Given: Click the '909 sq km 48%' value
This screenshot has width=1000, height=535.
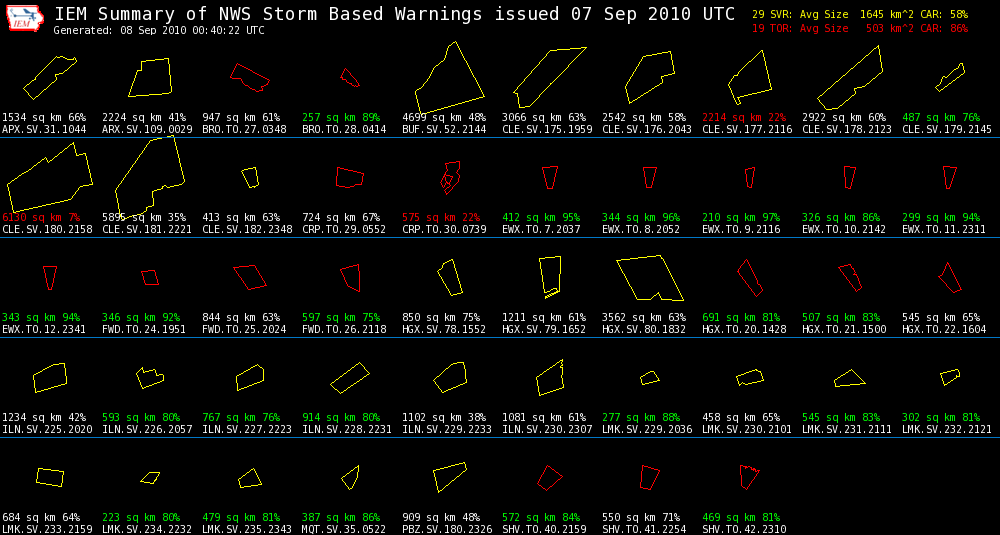Looking at the screenshot, I should [x=441, y=518].
